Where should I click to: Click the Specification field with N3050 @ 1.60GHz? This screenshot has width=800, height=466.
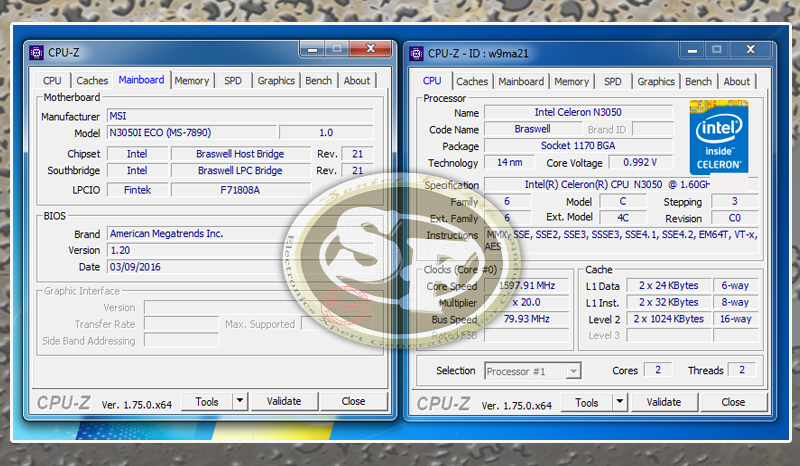click(x=621, y=184)
